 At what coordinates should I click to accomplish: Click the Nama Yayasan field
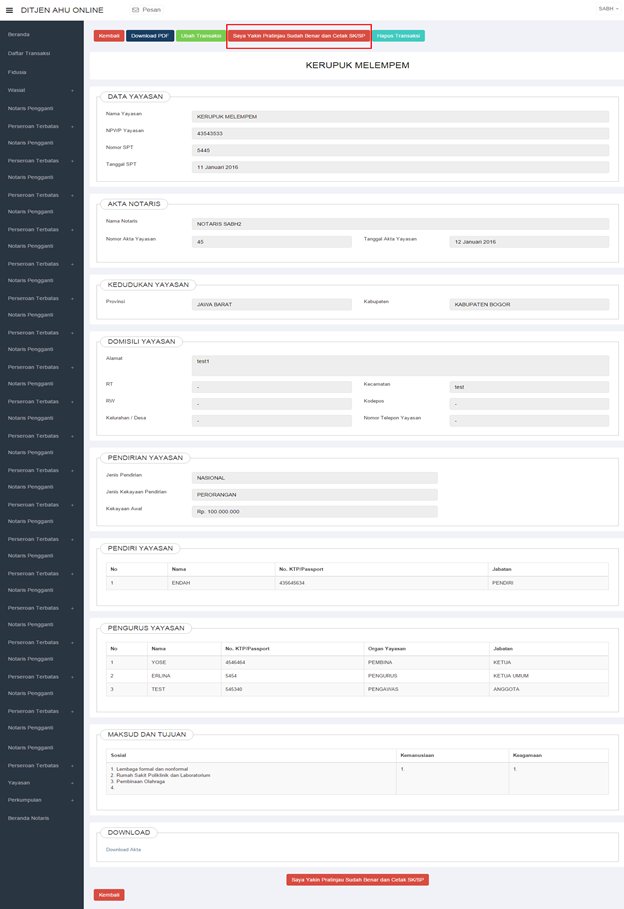pos(400,117)
